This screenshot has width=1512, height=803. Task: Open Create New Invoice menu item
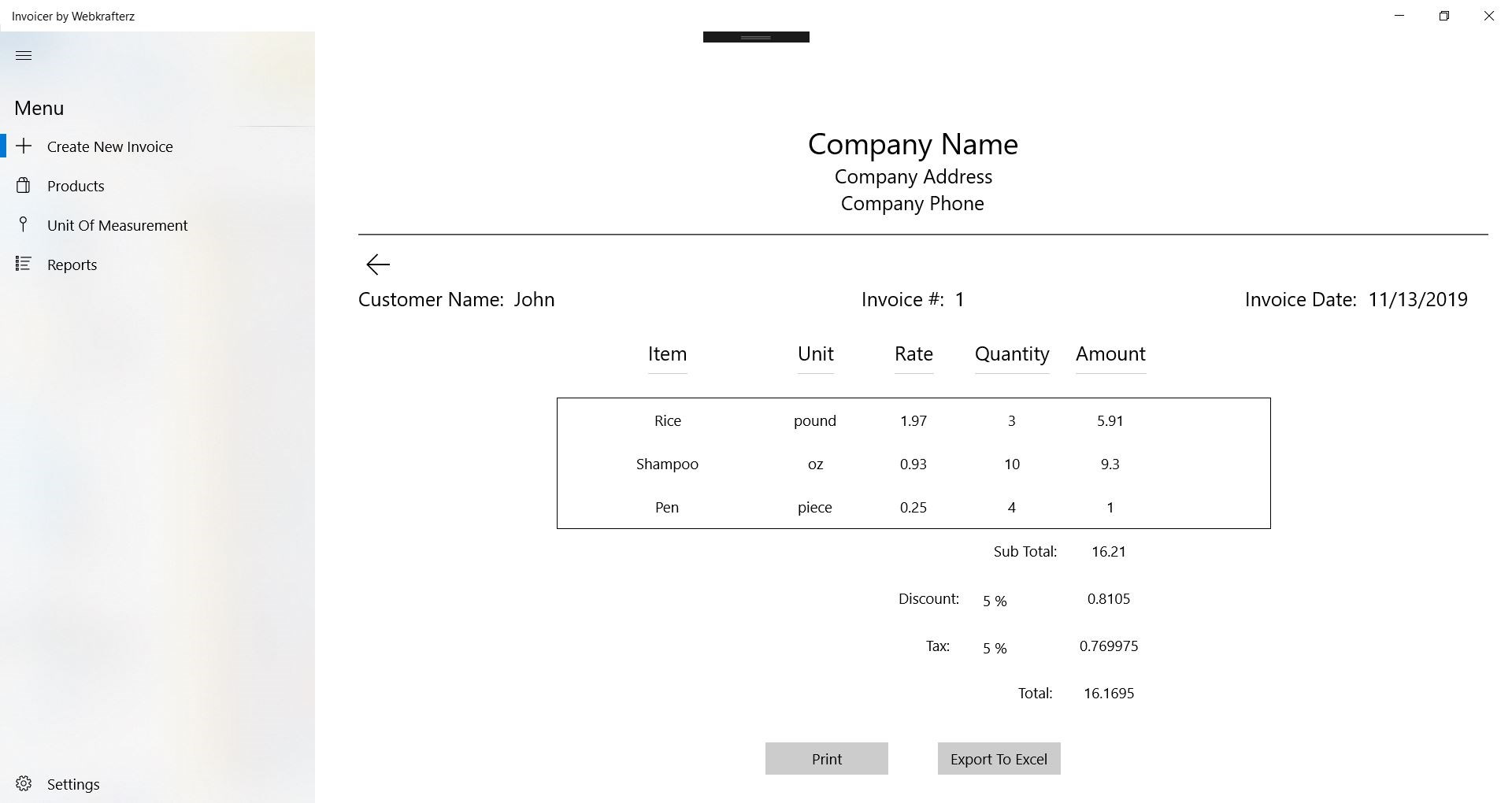(x=109, y=147)
